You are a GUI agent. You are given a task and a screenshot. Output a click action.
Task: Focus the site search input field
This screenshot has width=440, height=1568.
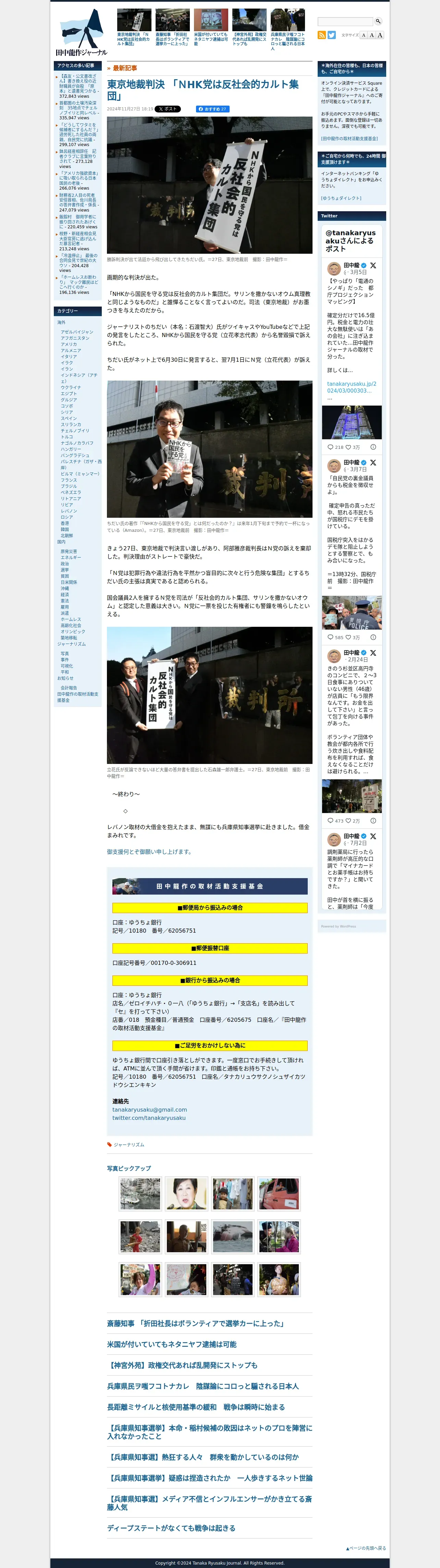pyautogui.click(x=345, y=21)
